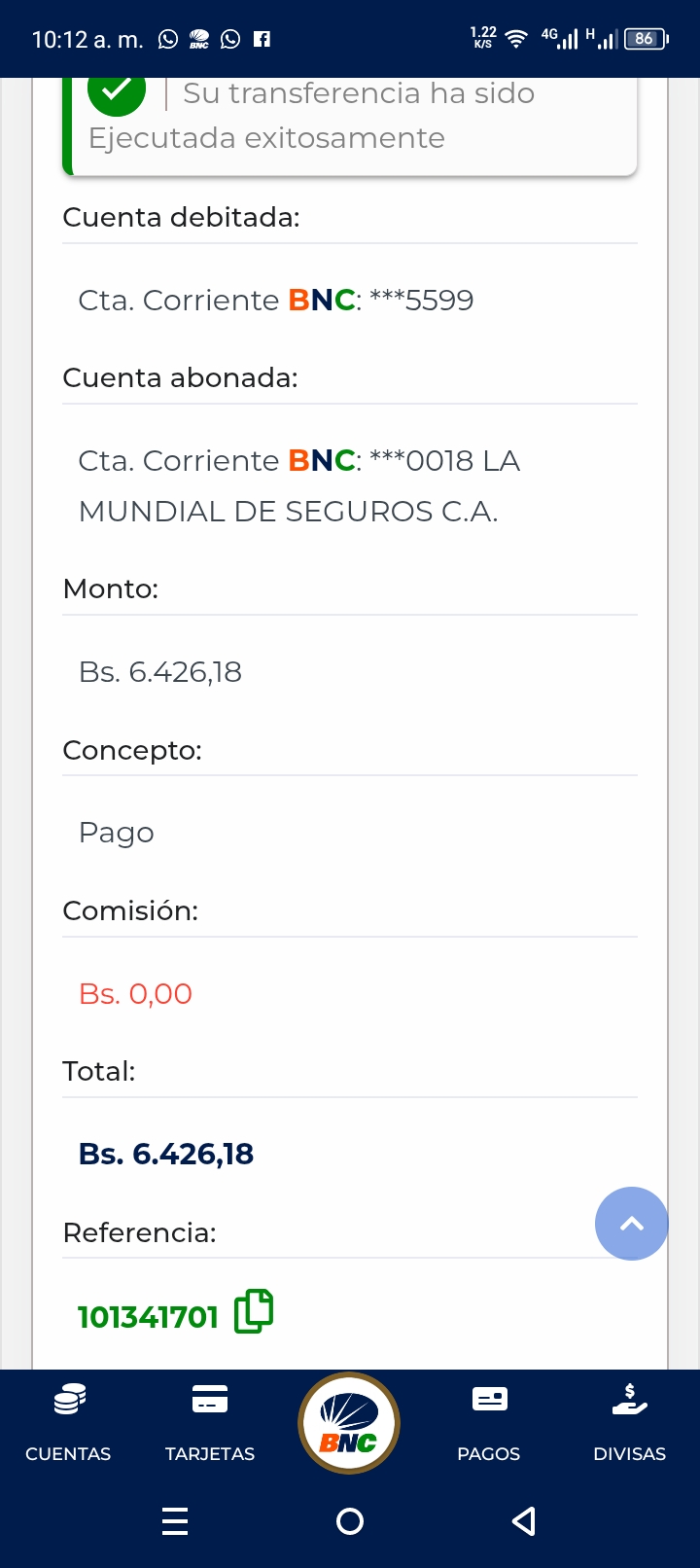This screenshot has width=700, height=1568.
Task: Tap the battery indicator in status bar
Action: pyautogui.click(x=646, y=39)
